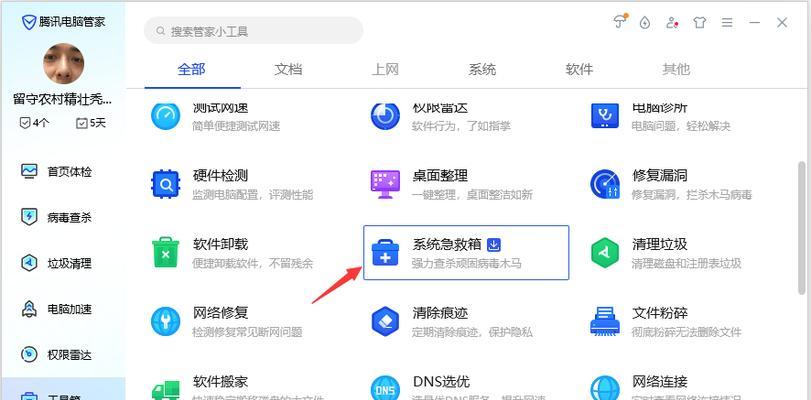Open the 桌面整理 purple monitor icon
Image resolution: width=811 pixels, height=400 pixels.
pyautogui.click(x=385, y=184)
